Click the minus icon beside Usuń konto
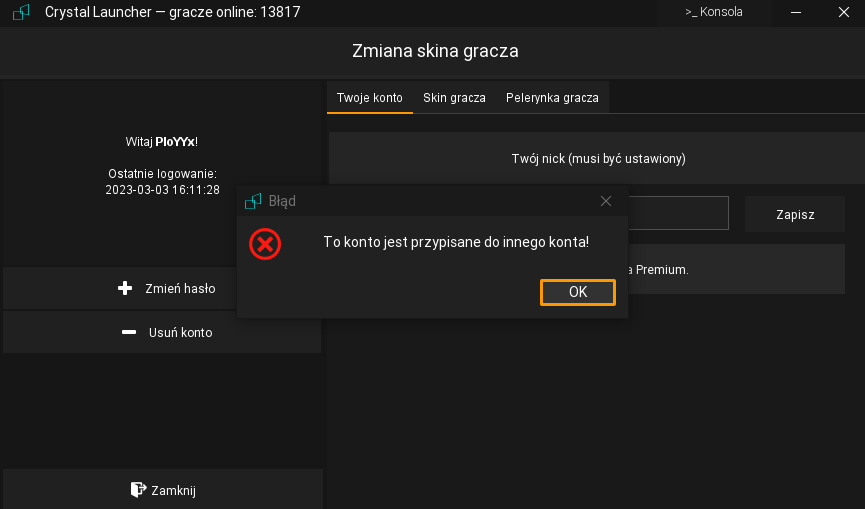The width and height of the screenshot is (865, 509). point(128,332)
